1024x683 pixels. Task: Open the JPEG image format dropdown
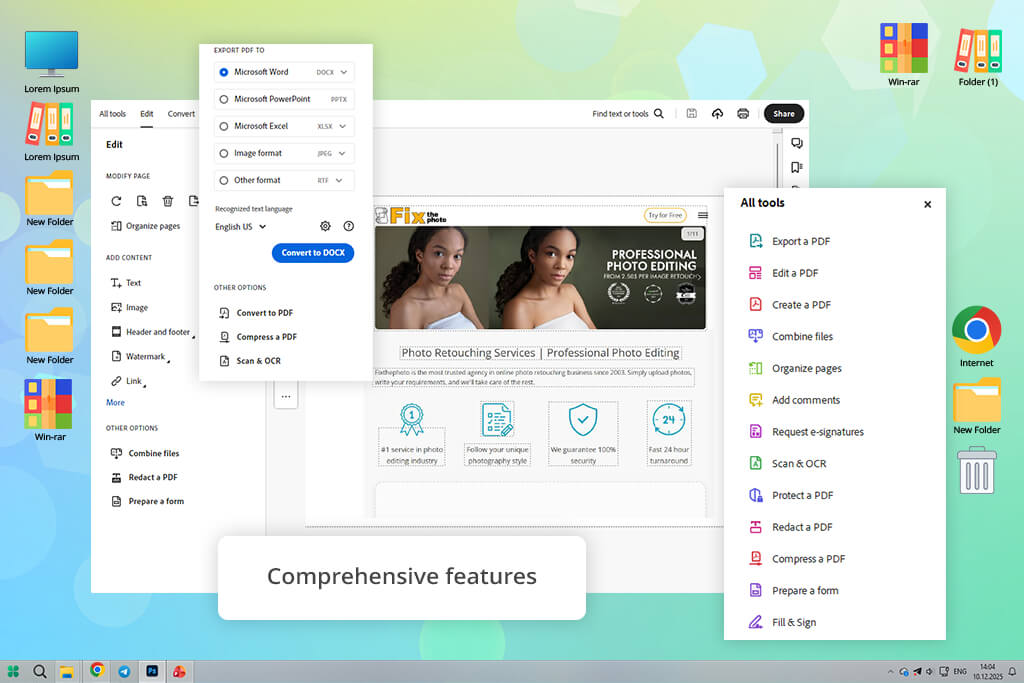[342, 153]
